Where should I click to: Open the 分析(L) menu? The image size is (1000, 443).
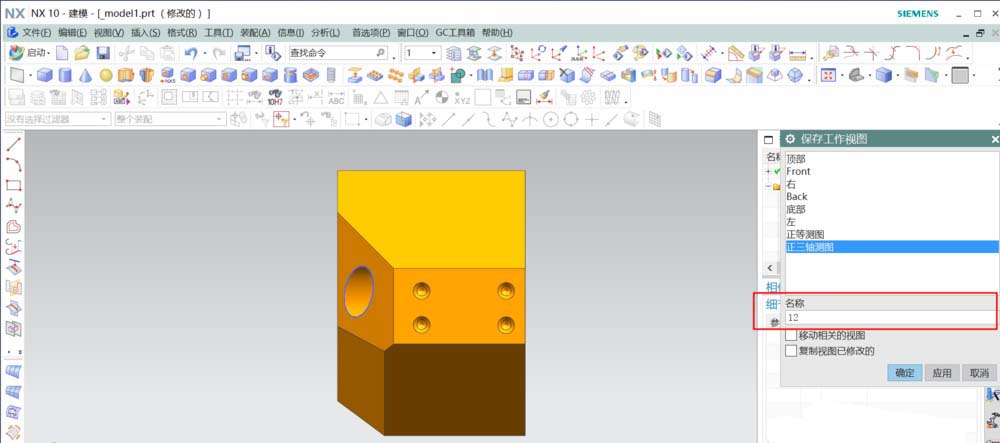[325, 33]
